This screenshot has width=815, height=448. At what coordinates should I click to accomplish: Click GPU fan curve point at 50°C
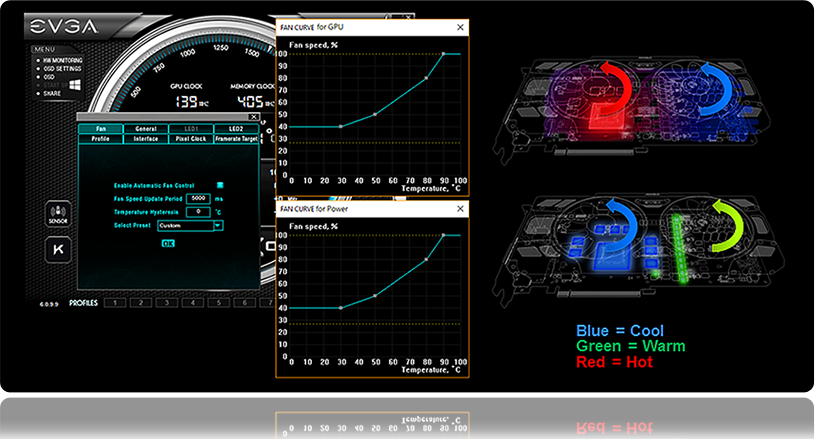point(375,114)
